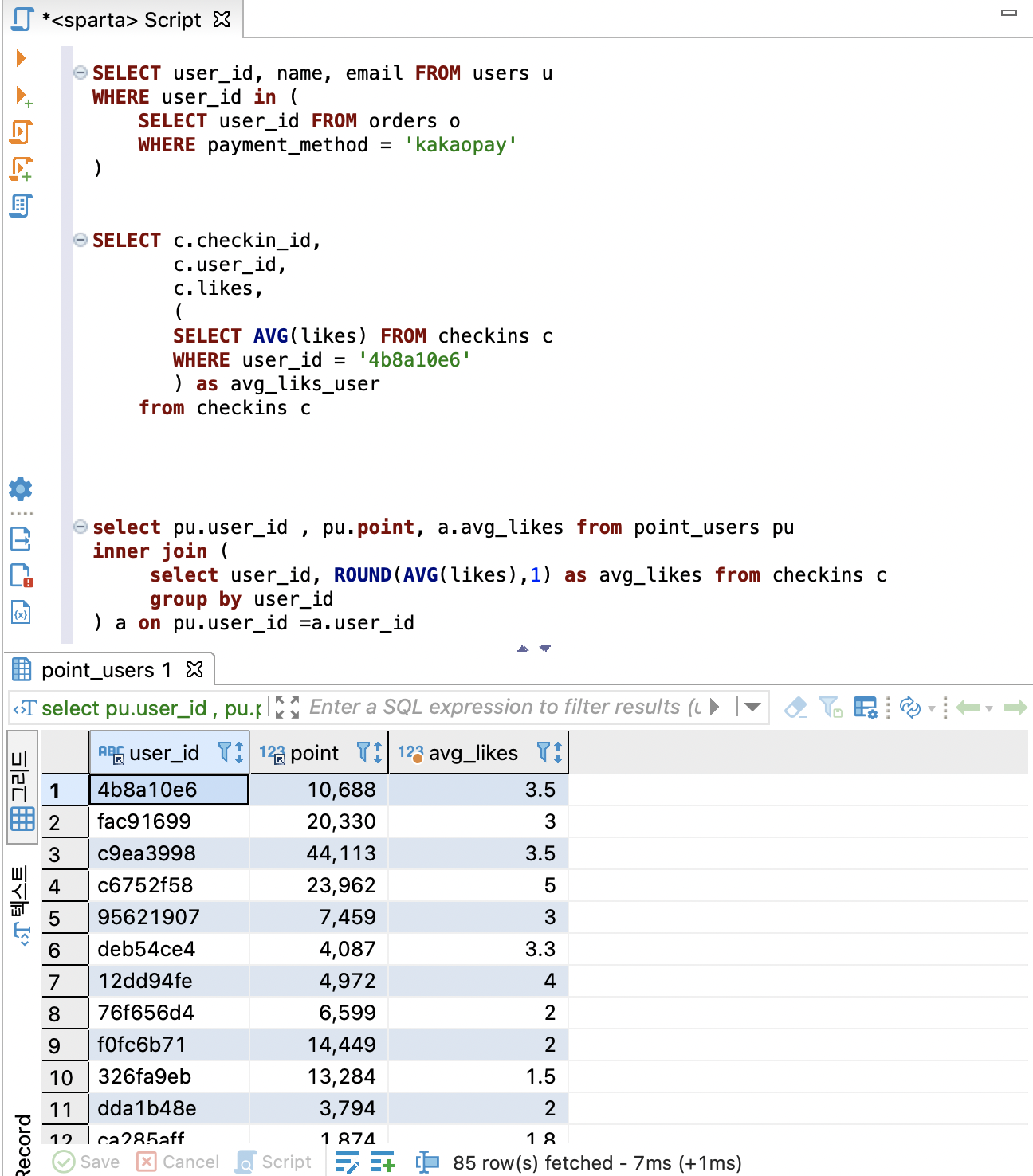The image size is (1033, 1176).
Task: Toggle the Record side panel
Action: 22,1144
